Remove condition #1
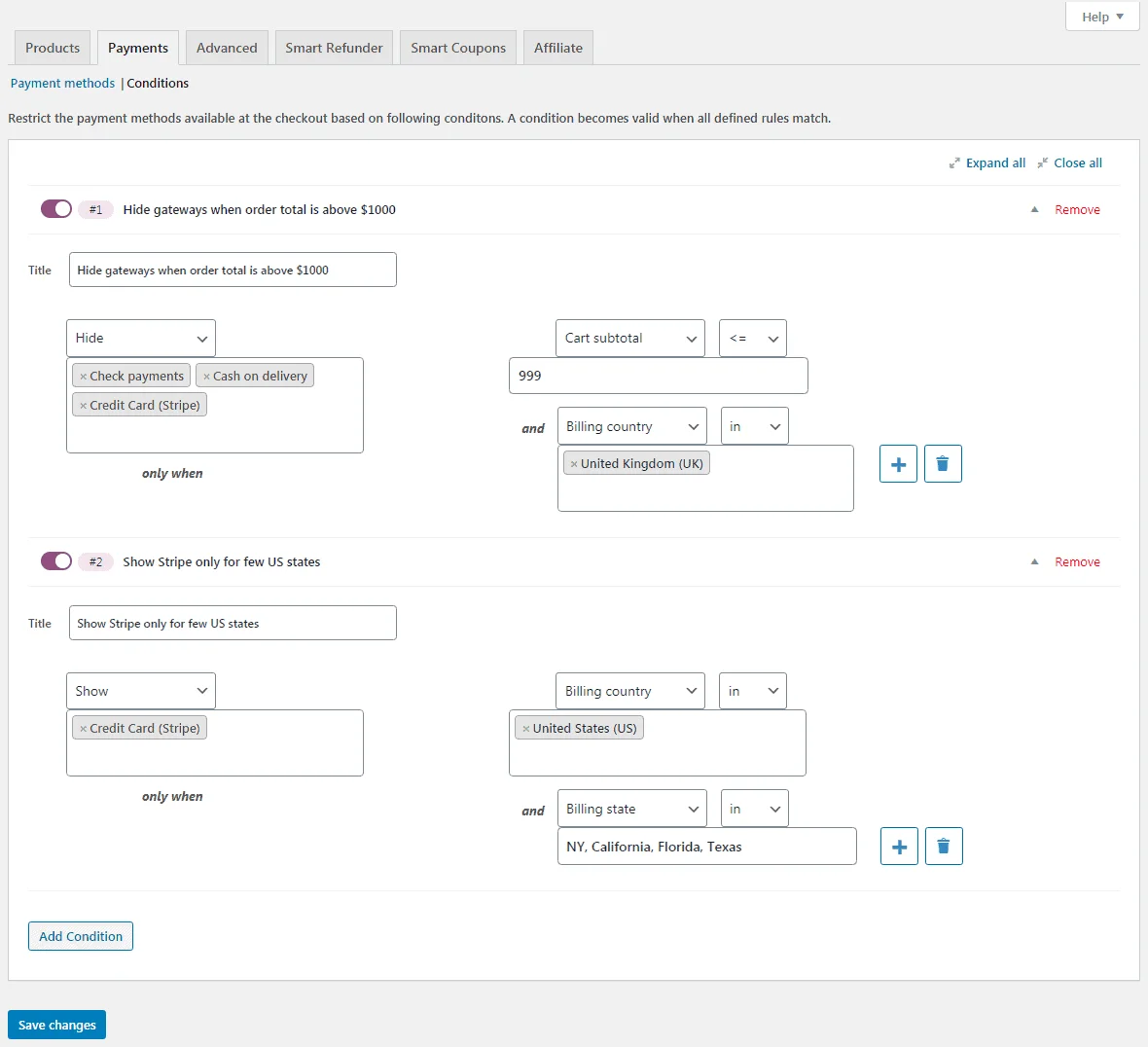The image size is (1148, 1047). pos(1077,209)
